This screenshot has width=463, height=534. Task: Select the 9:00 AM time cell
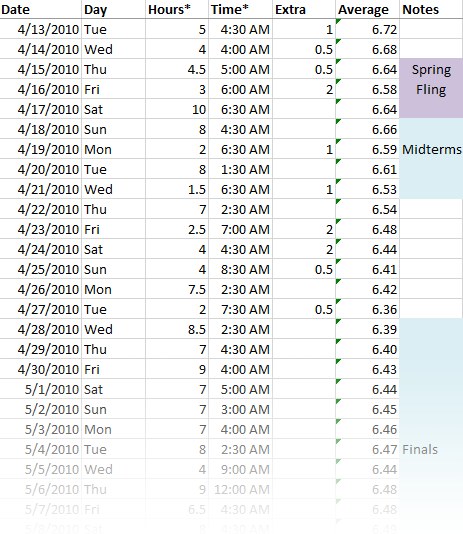(240, 469)
